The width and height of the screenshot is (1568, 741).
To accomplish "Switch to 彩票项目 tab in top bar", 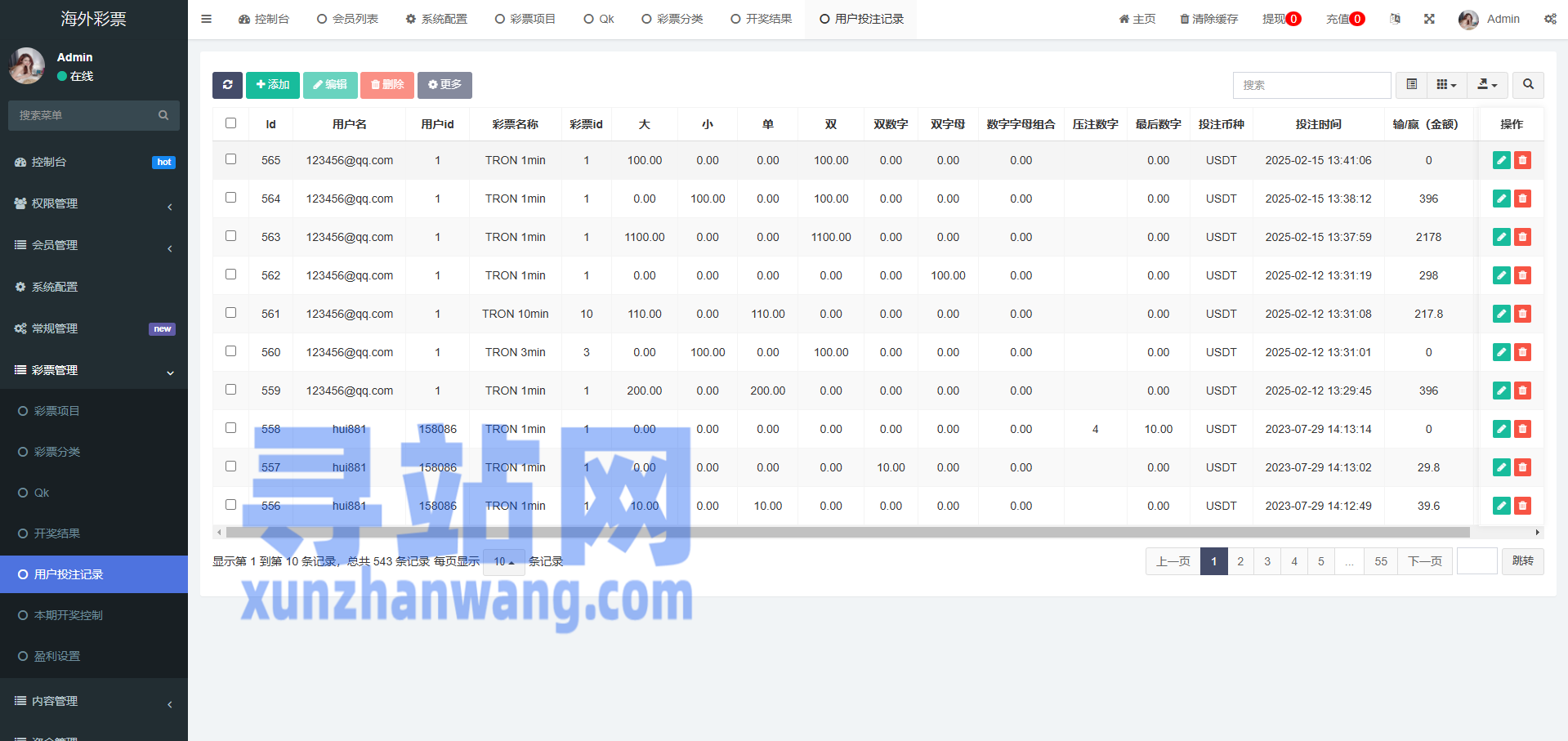I will [x=525, y=19].
